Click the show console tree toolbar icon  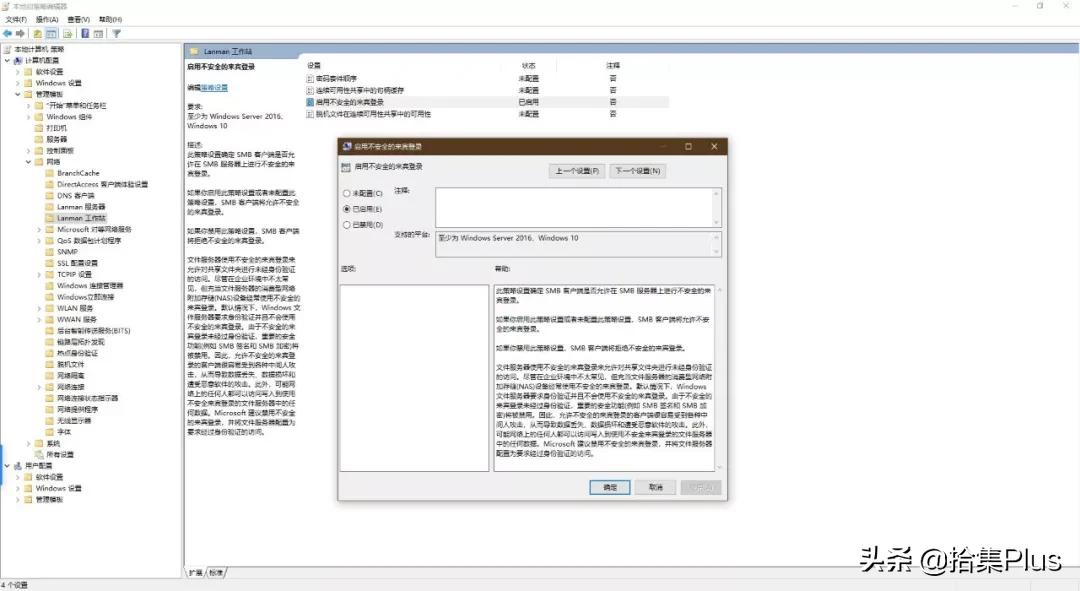click(52, 33)
